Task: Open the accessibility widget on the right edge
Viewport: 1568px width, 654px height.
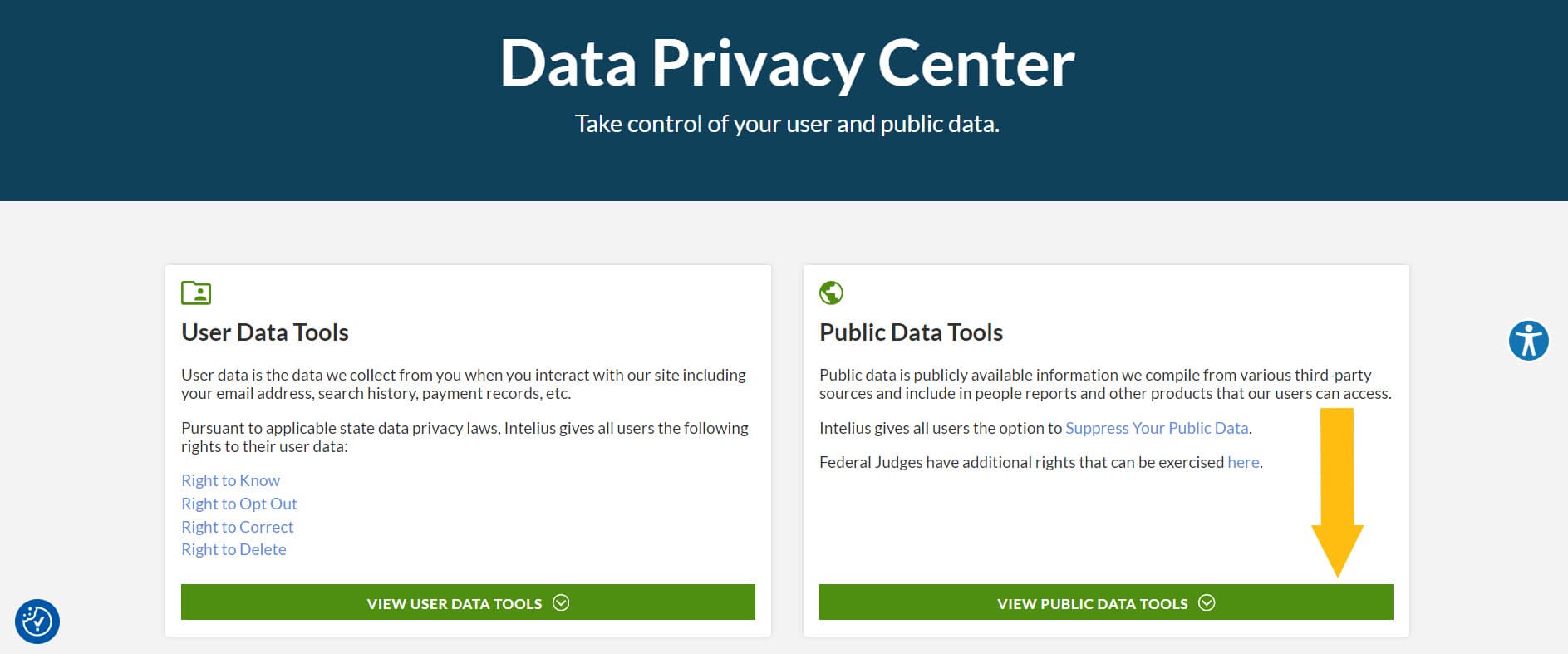Action: point(1529,340)
